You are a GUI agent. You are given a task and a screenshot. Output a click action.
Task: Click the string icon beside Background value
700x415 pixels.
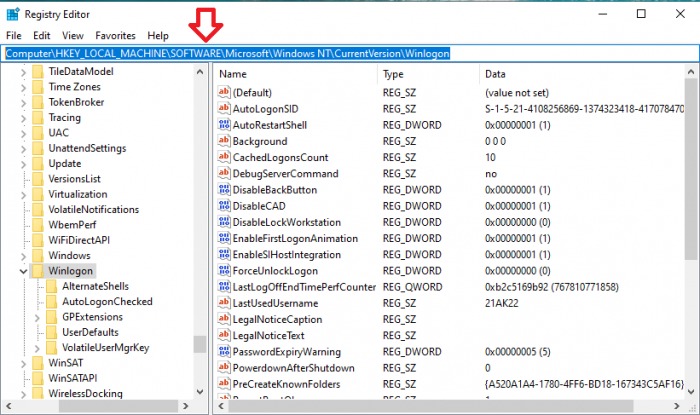224,141
